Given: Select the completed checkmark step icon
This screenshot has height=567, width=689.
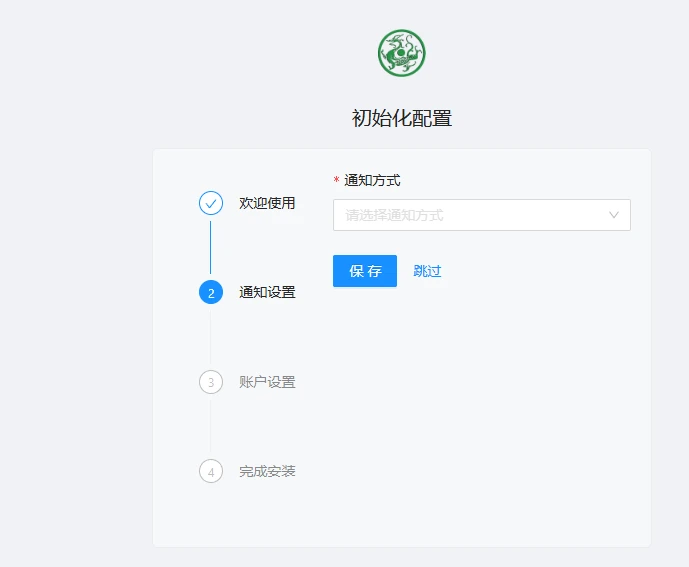Looking at the screenshot, I should 211,203.
